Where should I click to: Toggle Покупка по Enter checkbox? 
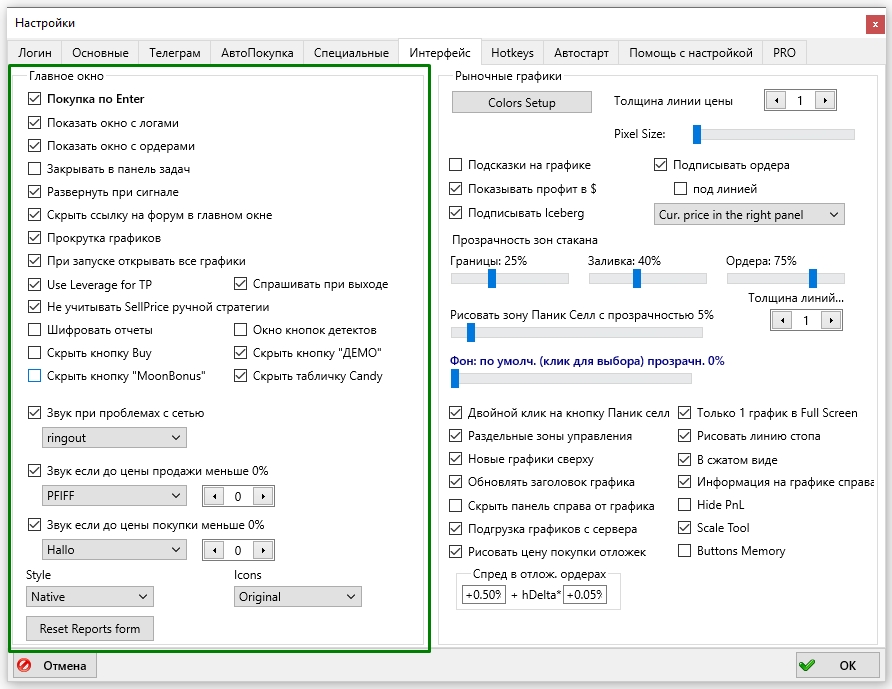pyautogui.click(x=35, y=98)
